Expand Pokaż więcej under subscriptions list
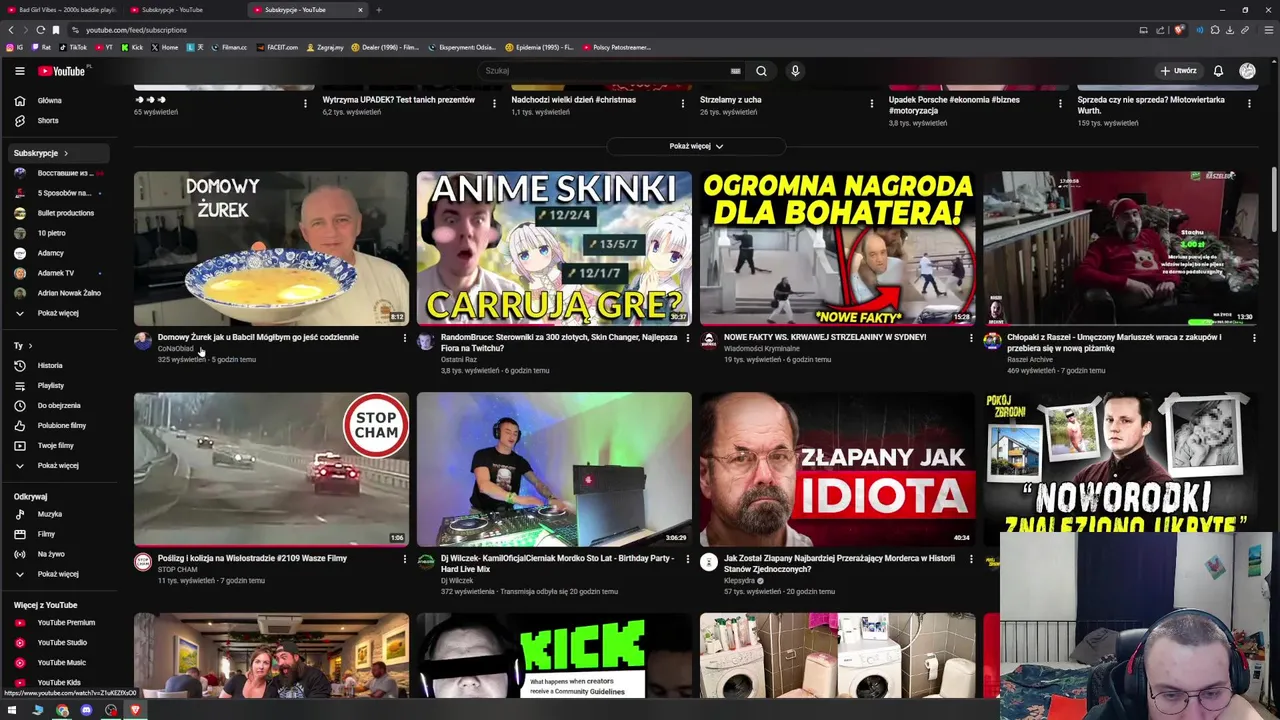The height and width of the screenshot is (720, 1280). (x=60, y=313)
